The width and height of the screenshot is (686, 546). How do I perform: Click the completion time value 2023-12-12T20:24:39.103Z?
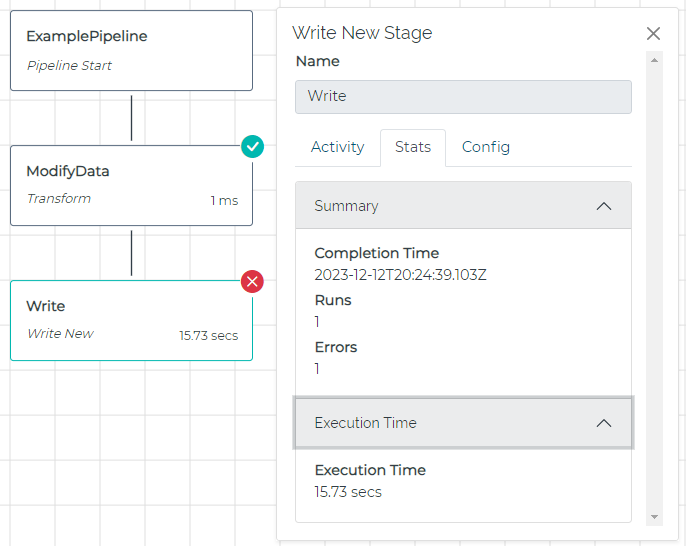[x=400, y=275]
